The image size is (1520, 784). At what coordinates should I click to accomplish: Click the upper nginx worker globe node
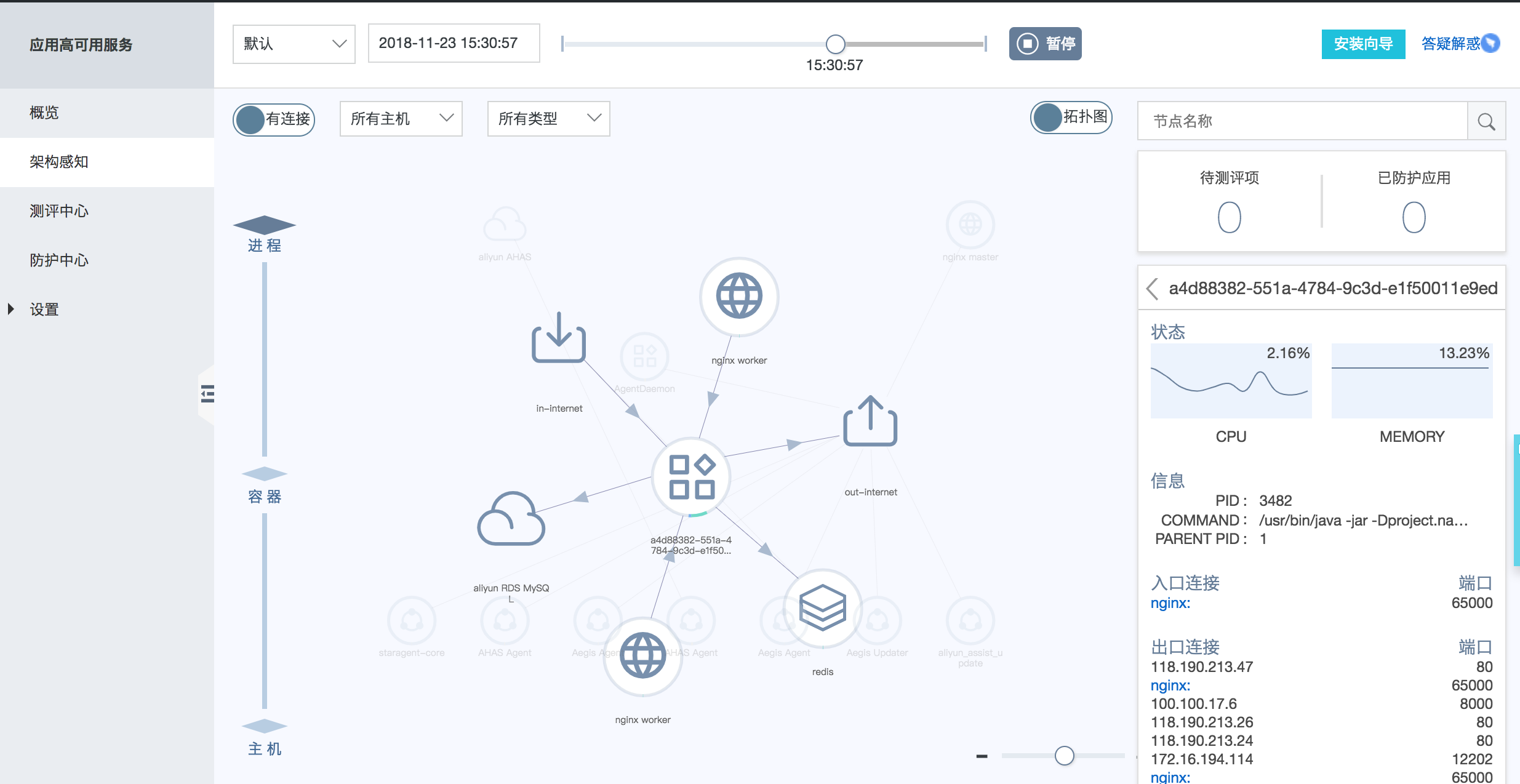[739, 296]
